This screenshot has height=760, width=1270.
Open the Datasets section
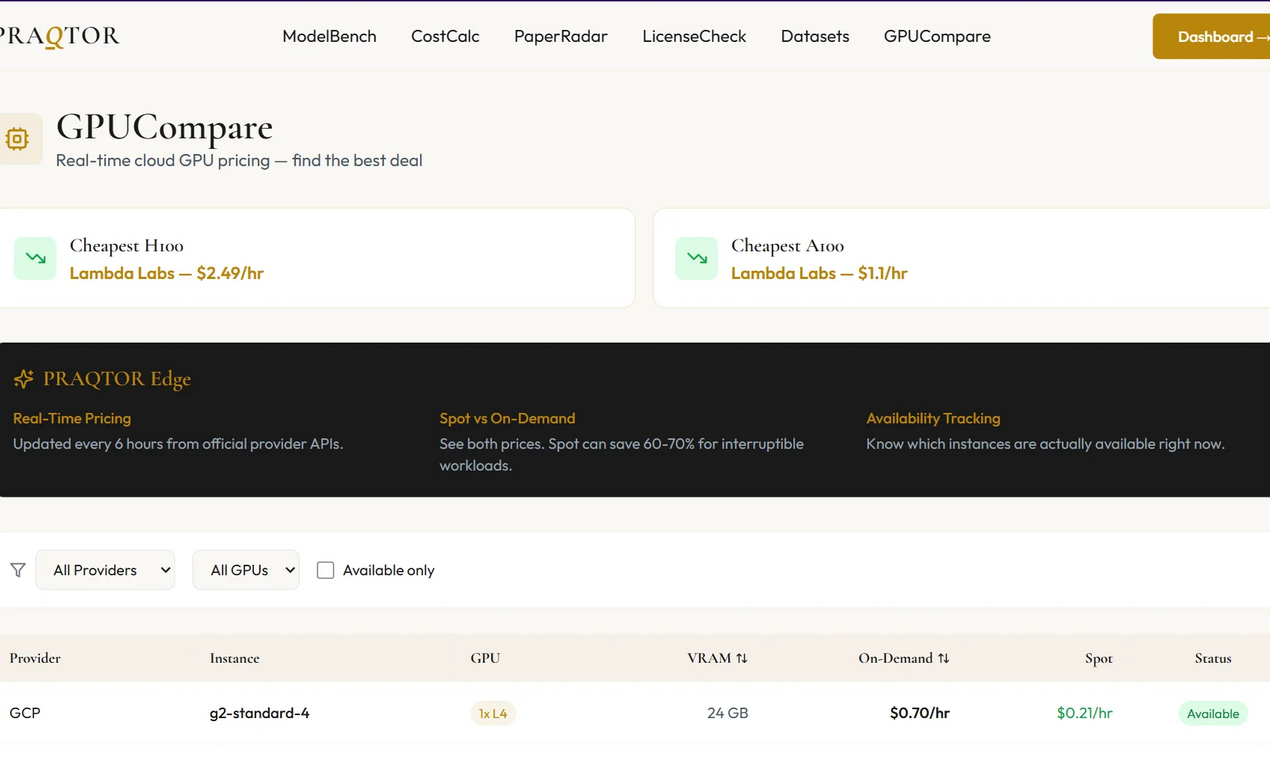[x=815, y=36]
